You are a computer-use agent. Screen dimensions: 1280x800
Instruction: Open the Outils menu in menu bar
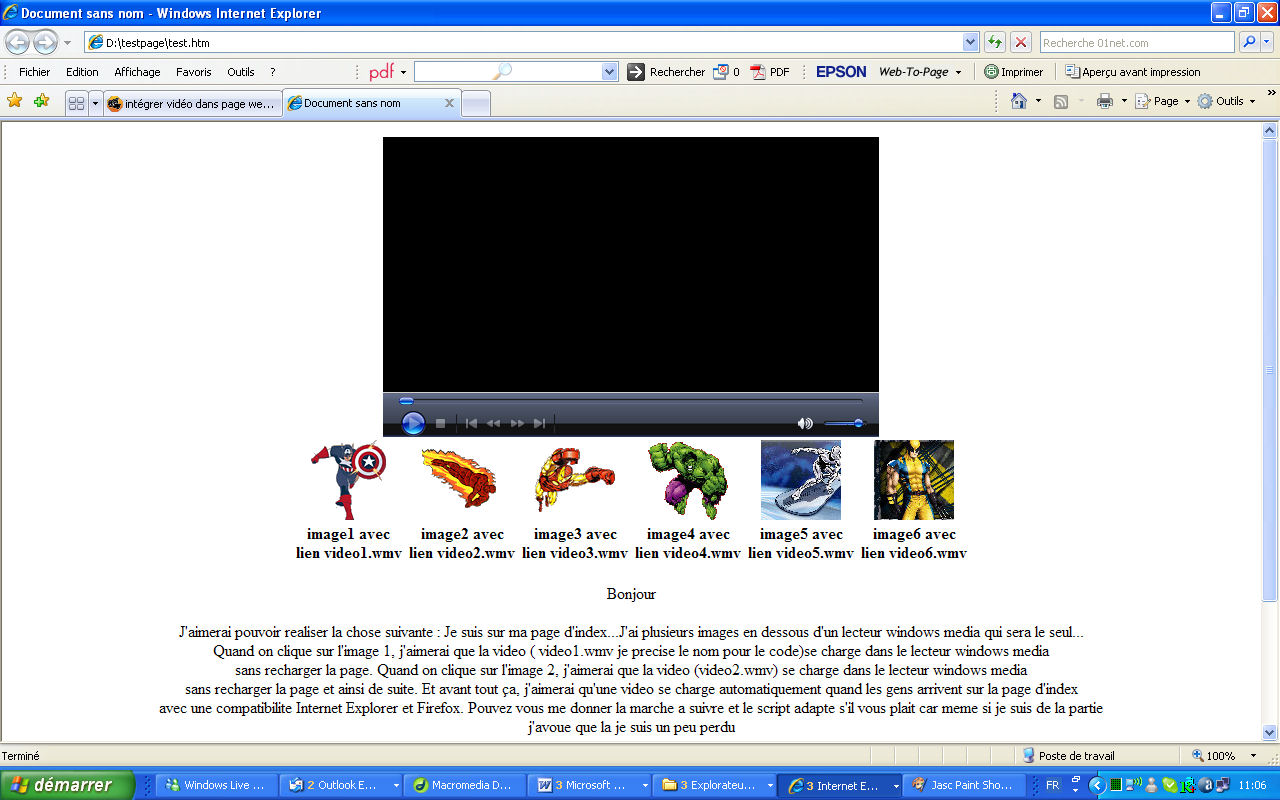(241, 72)
